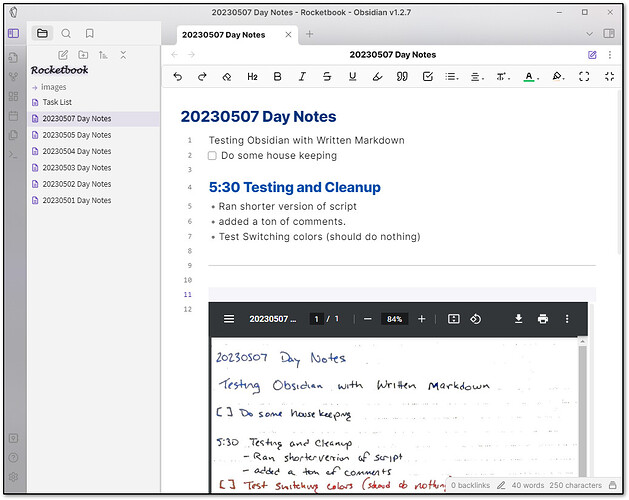Open the tab list dropdown chevron
The width and height of the screenshot is (629, 500).
tap(588, 33)
